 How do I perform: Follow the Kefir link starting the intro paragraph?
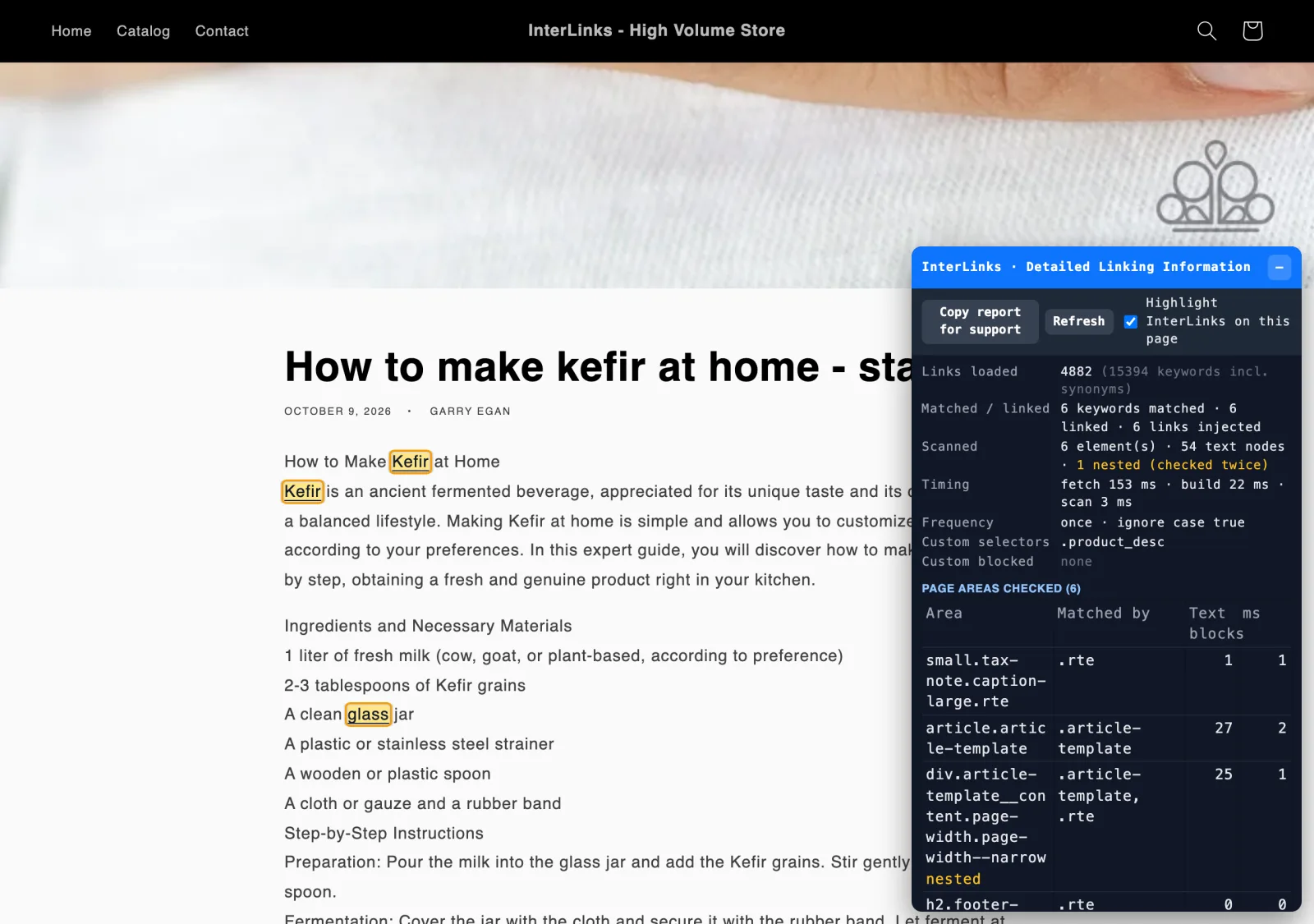click(302, 491)
